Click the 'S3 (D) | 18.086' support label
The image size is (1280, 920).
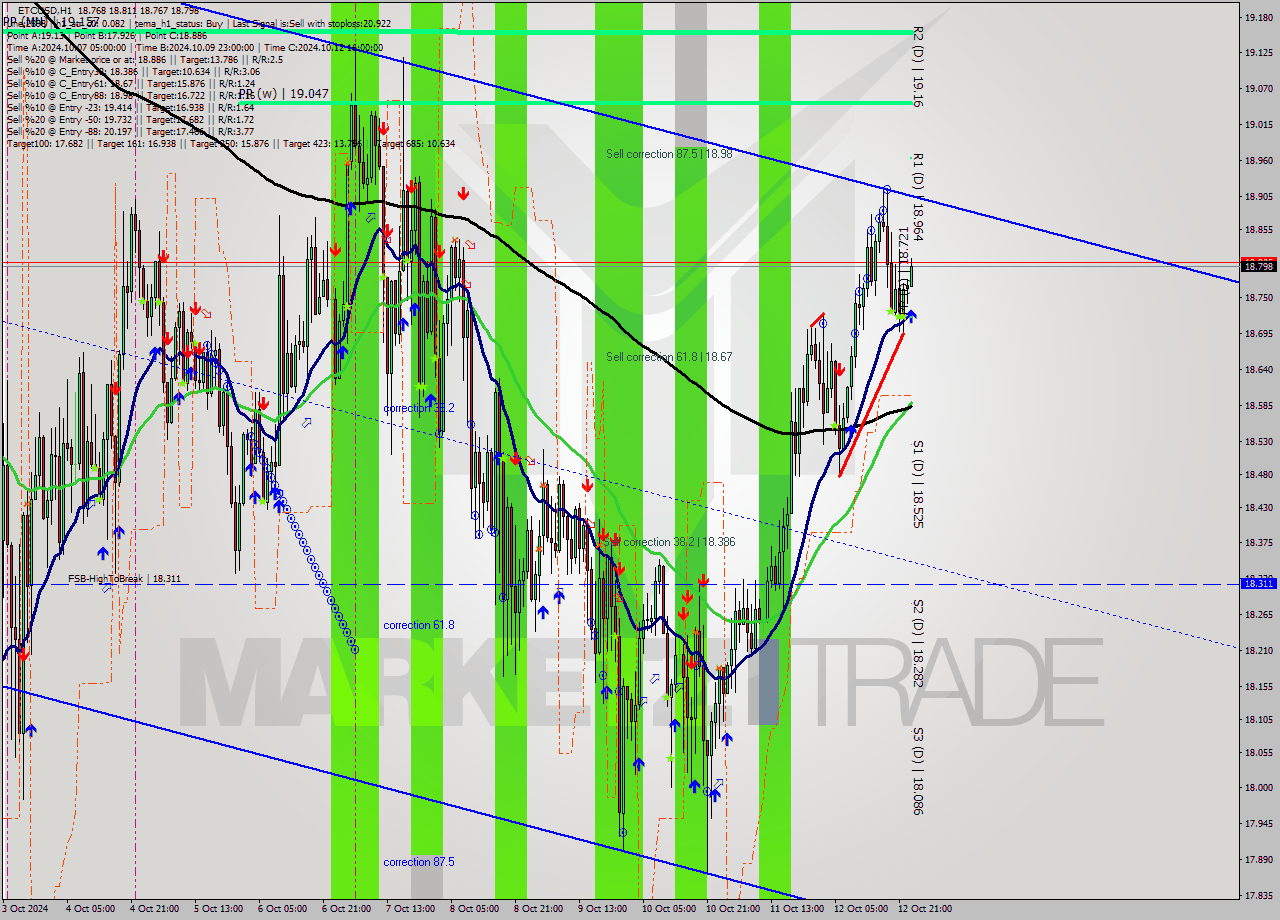(x=917, y=771)
